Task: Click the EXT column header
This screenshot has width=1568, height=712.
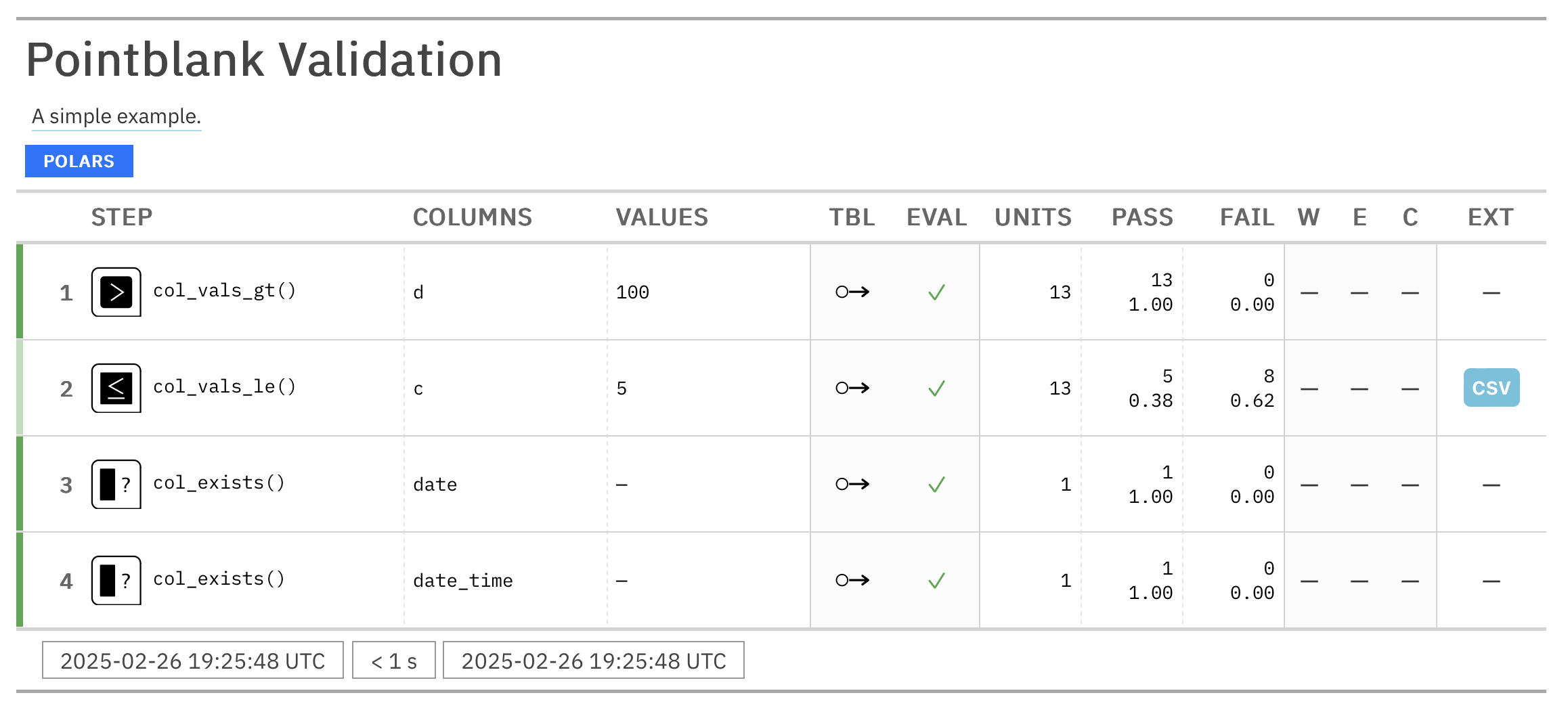Action: [1490, 217]
